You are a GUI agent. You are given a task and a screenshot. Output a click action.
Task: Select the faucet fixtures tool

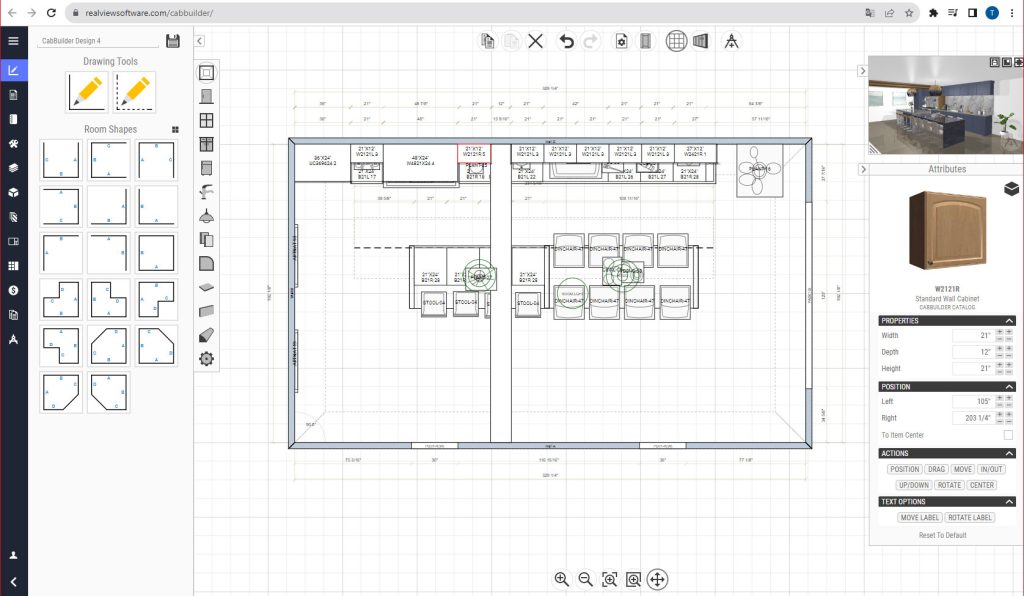(x=206, y=192)
